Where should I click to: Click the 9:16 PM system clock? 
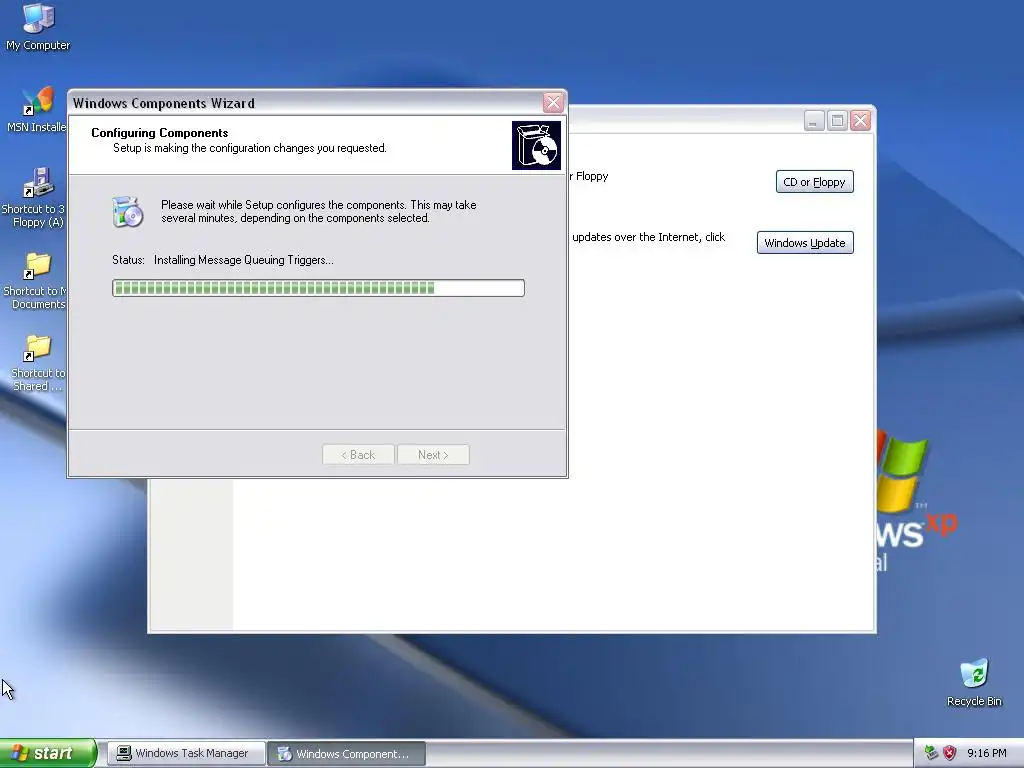click(987, 753)
